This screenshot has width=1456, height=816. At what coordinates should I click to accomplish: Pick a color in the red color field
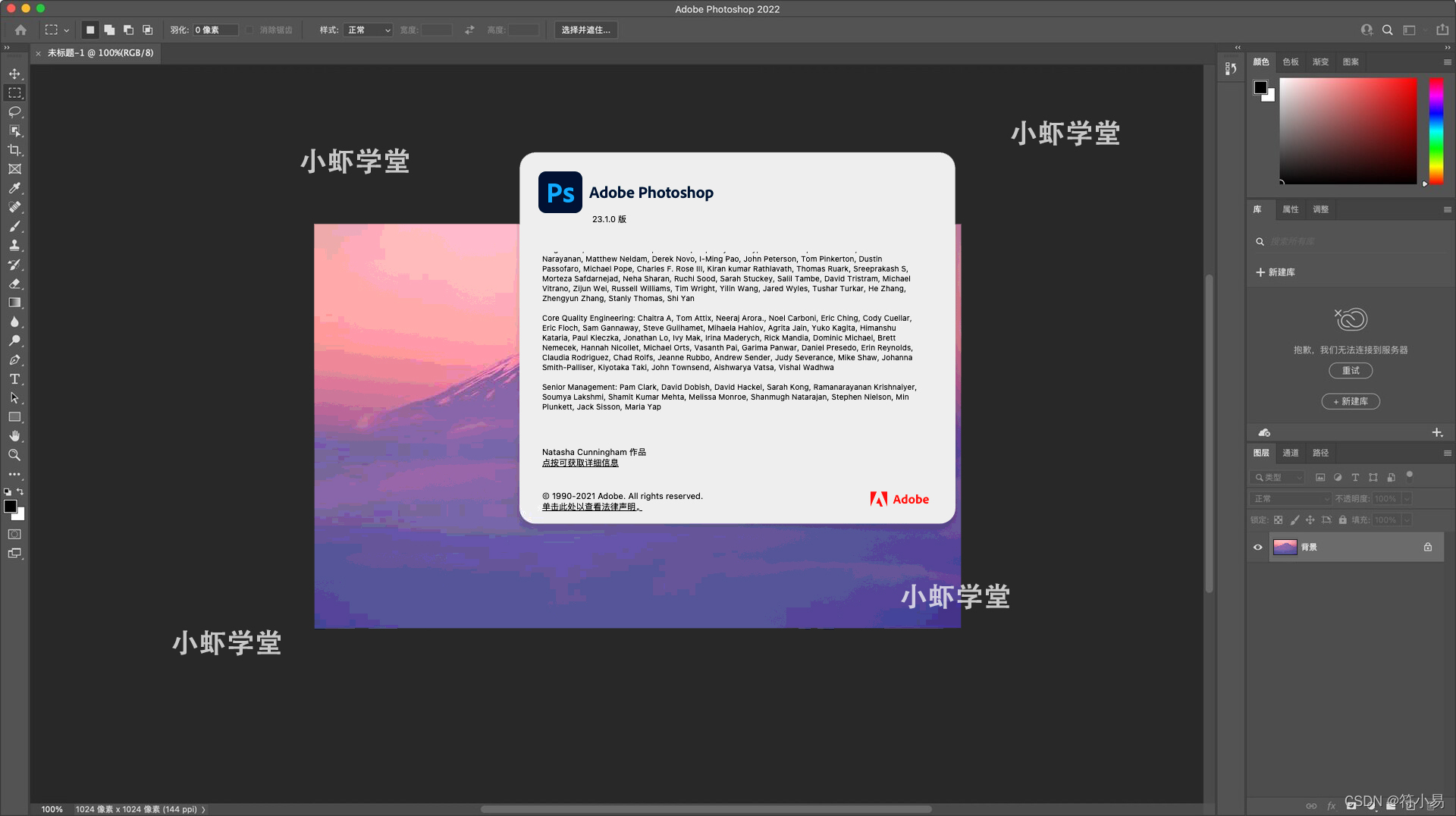click(1348, 130)
